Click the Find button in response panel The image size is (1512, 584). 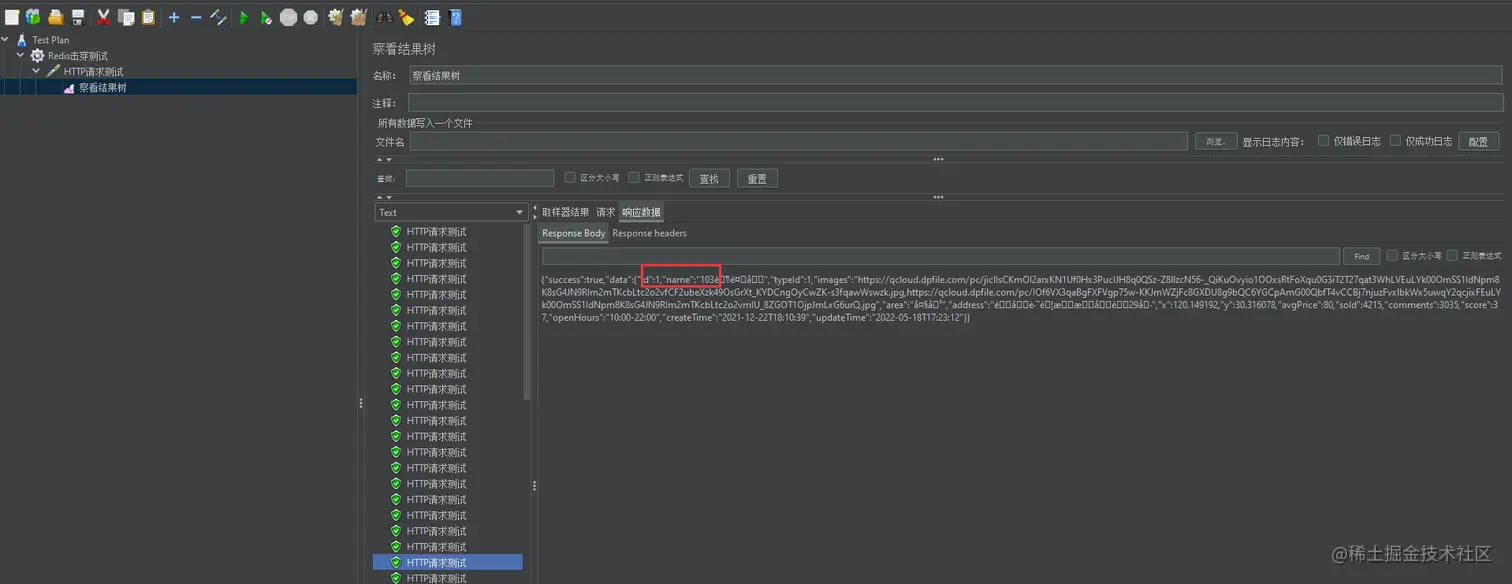point(1361,256)
